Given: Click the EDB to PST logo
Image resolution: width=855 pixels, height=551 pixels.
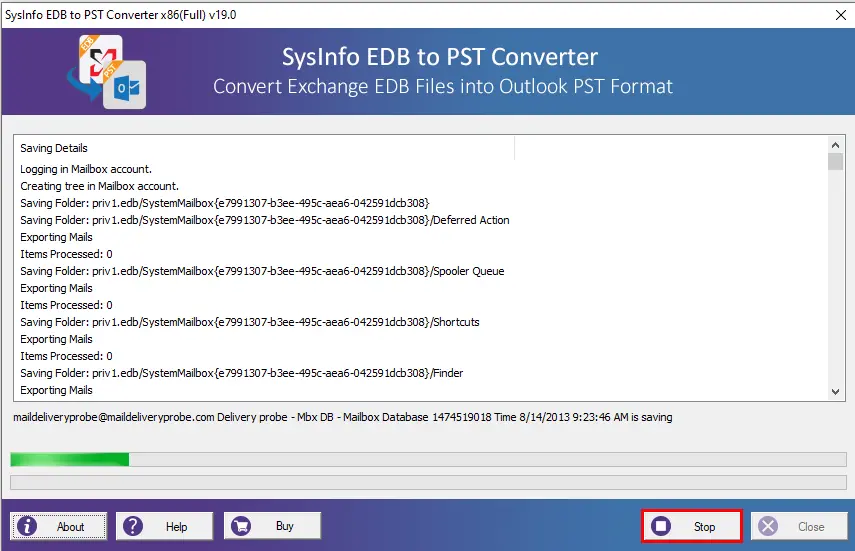Looking at the screenshot, I should (x=107, y=71).
